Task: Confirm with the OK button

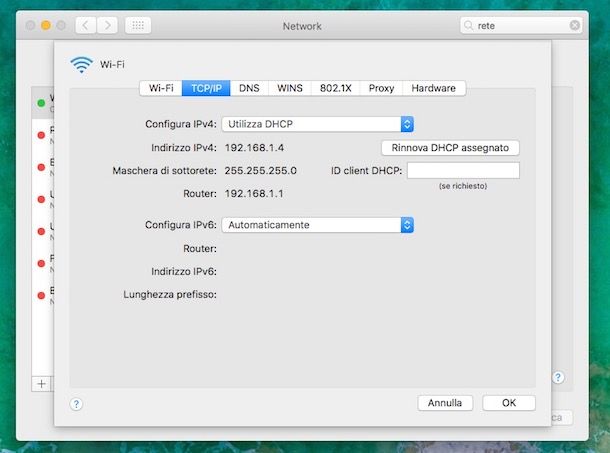Action: pos(509,403)
